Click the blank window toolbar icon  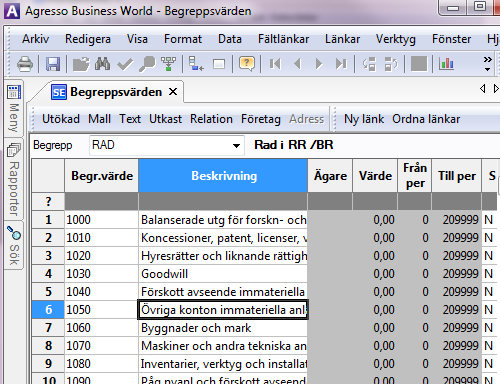click(219, 64)
